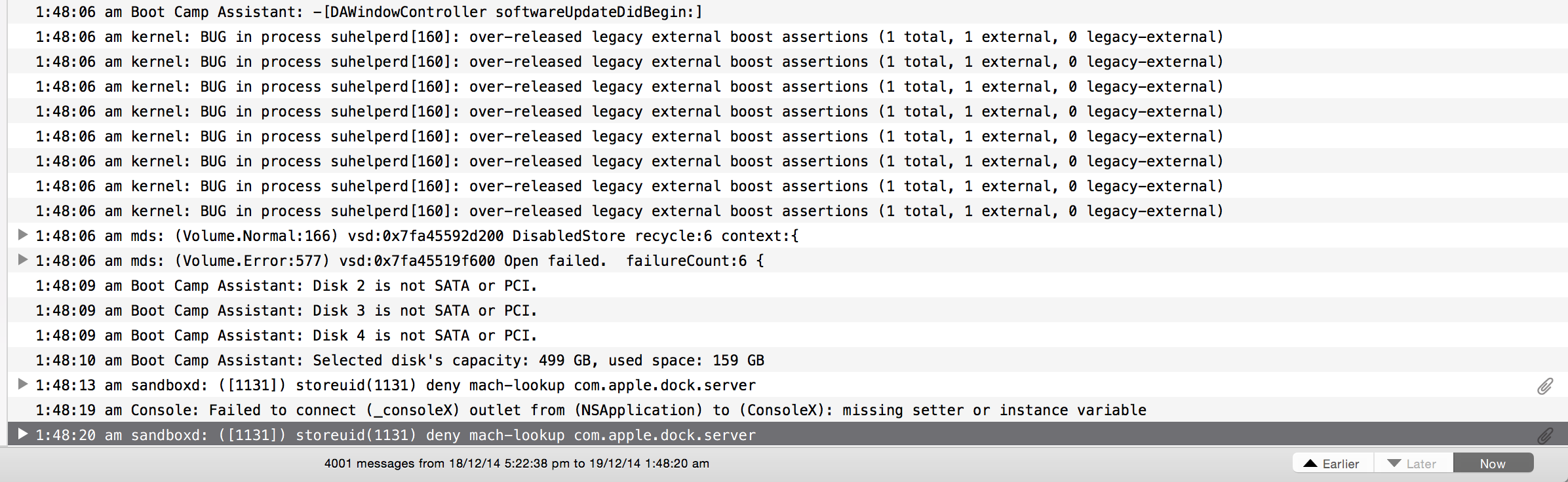Go to Later messages
Viewport: 1568px width, 482px height.
[x=1413, y=463]
